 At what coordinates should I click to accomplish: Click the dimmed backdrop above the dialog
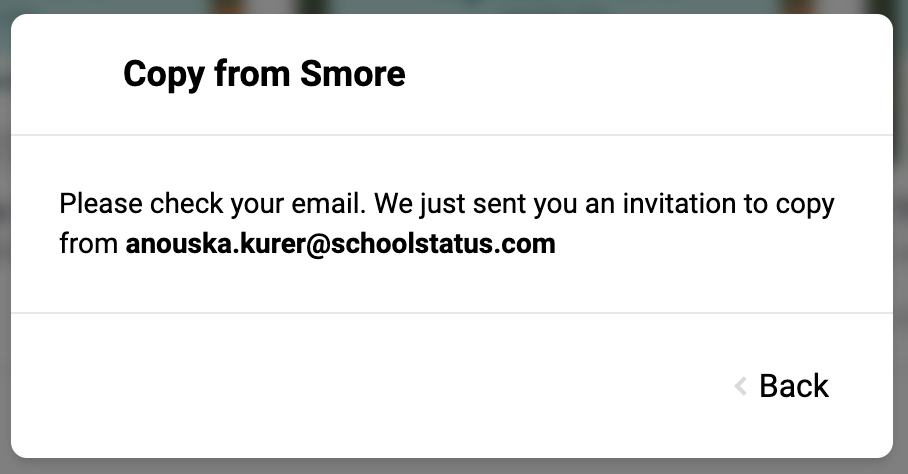[x=454, y=6]
